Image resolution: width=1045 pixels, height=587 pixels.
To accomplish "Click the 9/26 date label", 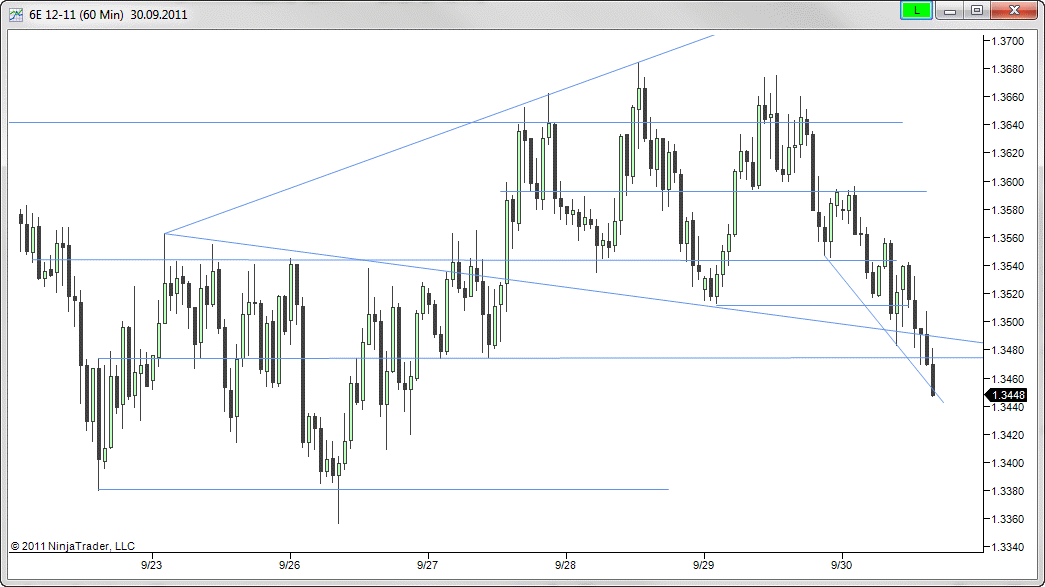I will pos(289,565).
